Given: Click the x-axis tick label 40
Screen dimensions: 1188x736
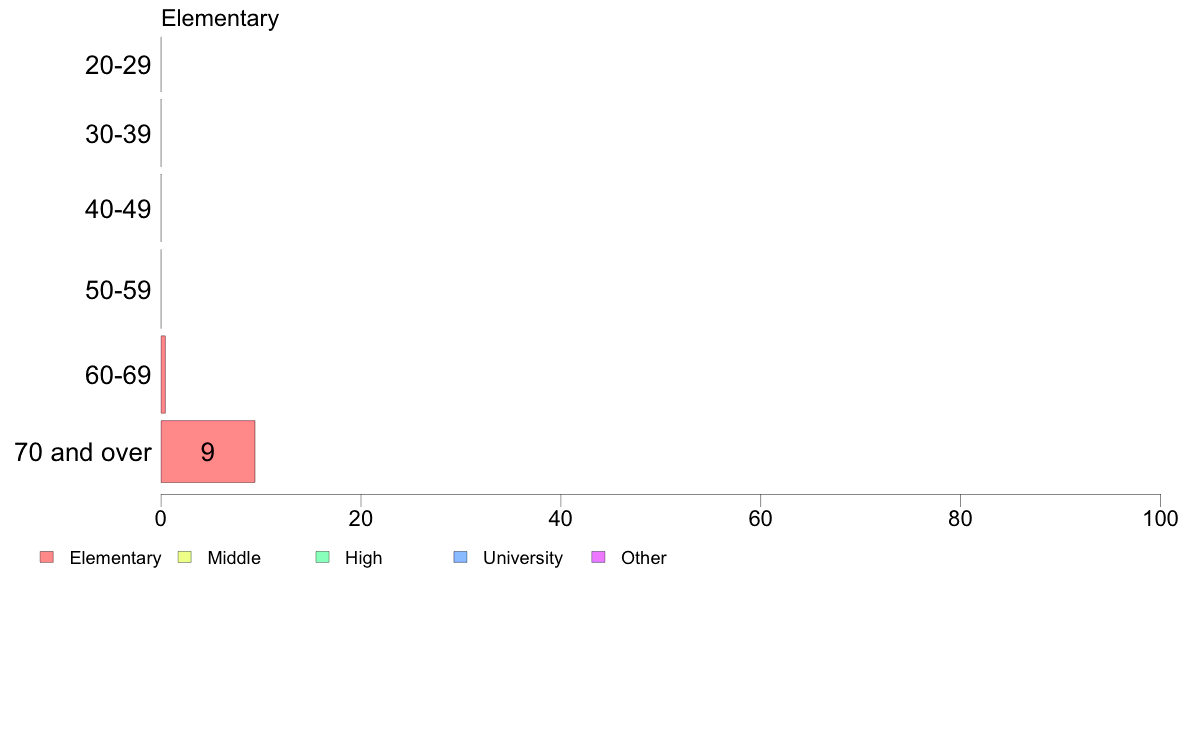Looking at the screenshot, I should (561, 518).
